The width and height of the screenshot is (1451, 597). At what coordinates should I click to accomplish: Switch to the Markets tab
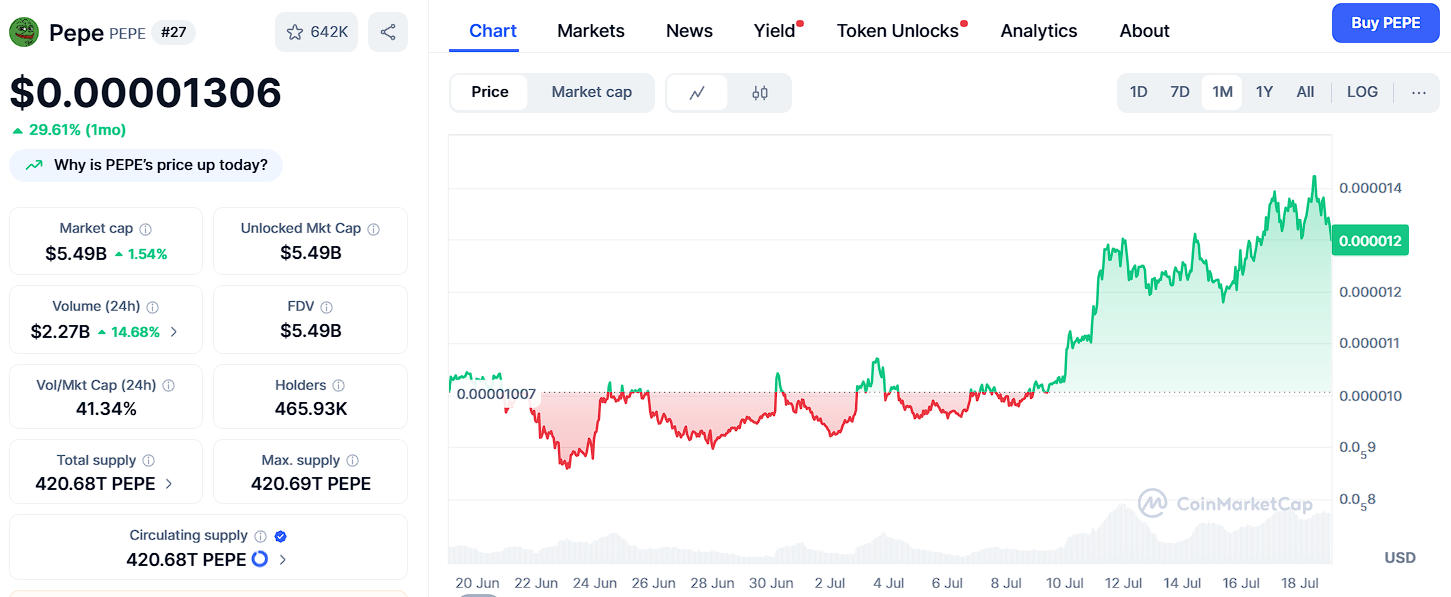pyautogui.click(x=591, y=31)
